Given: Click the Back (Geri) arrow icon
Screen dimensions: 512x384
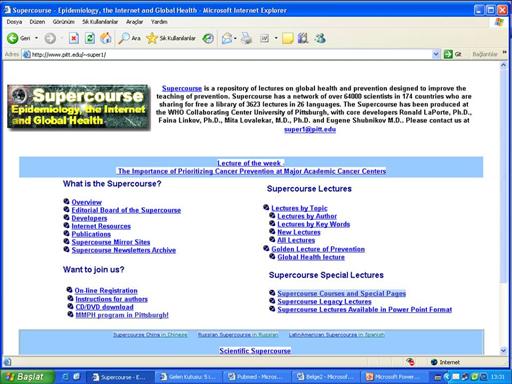Looking at the screenshot, I should click(x=13, y=38).
